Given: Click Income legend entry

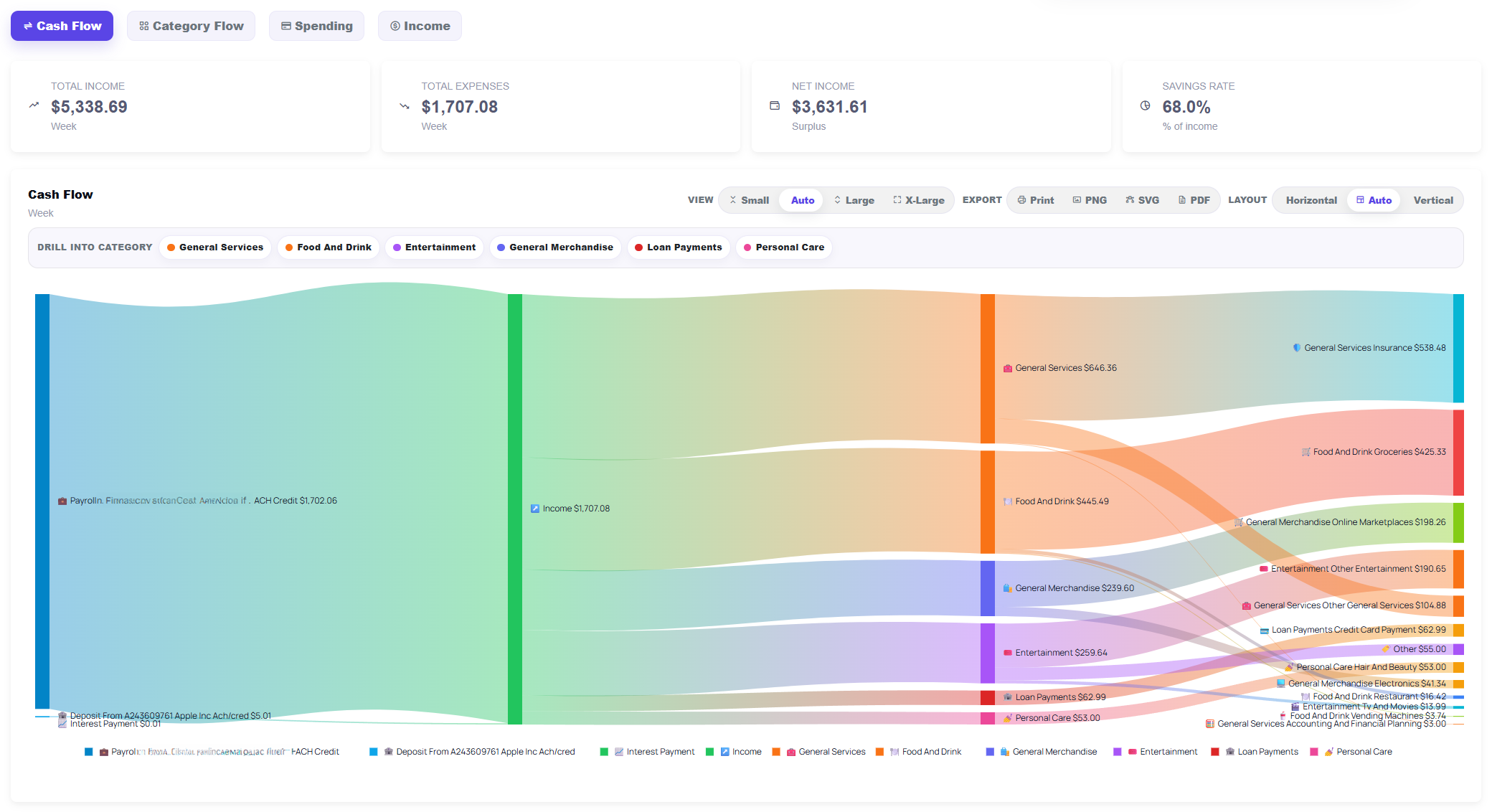Looking at the screenshot, I should coord(734,752).
